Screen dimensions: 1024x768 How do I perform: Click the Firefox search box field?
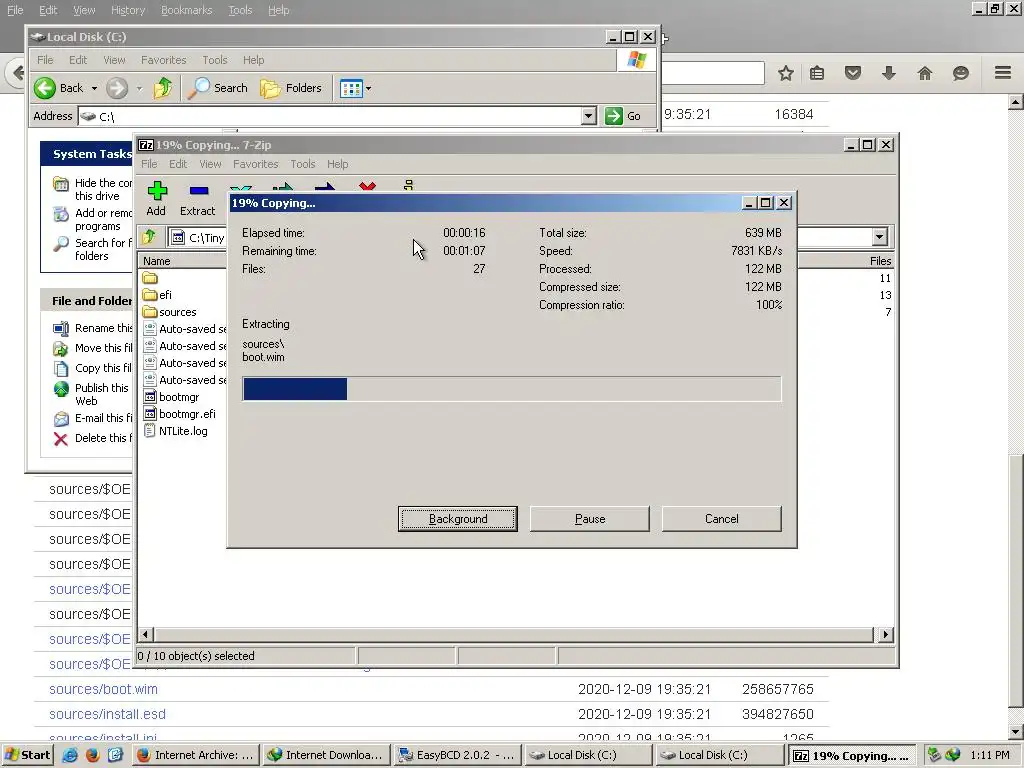[713, 72]
